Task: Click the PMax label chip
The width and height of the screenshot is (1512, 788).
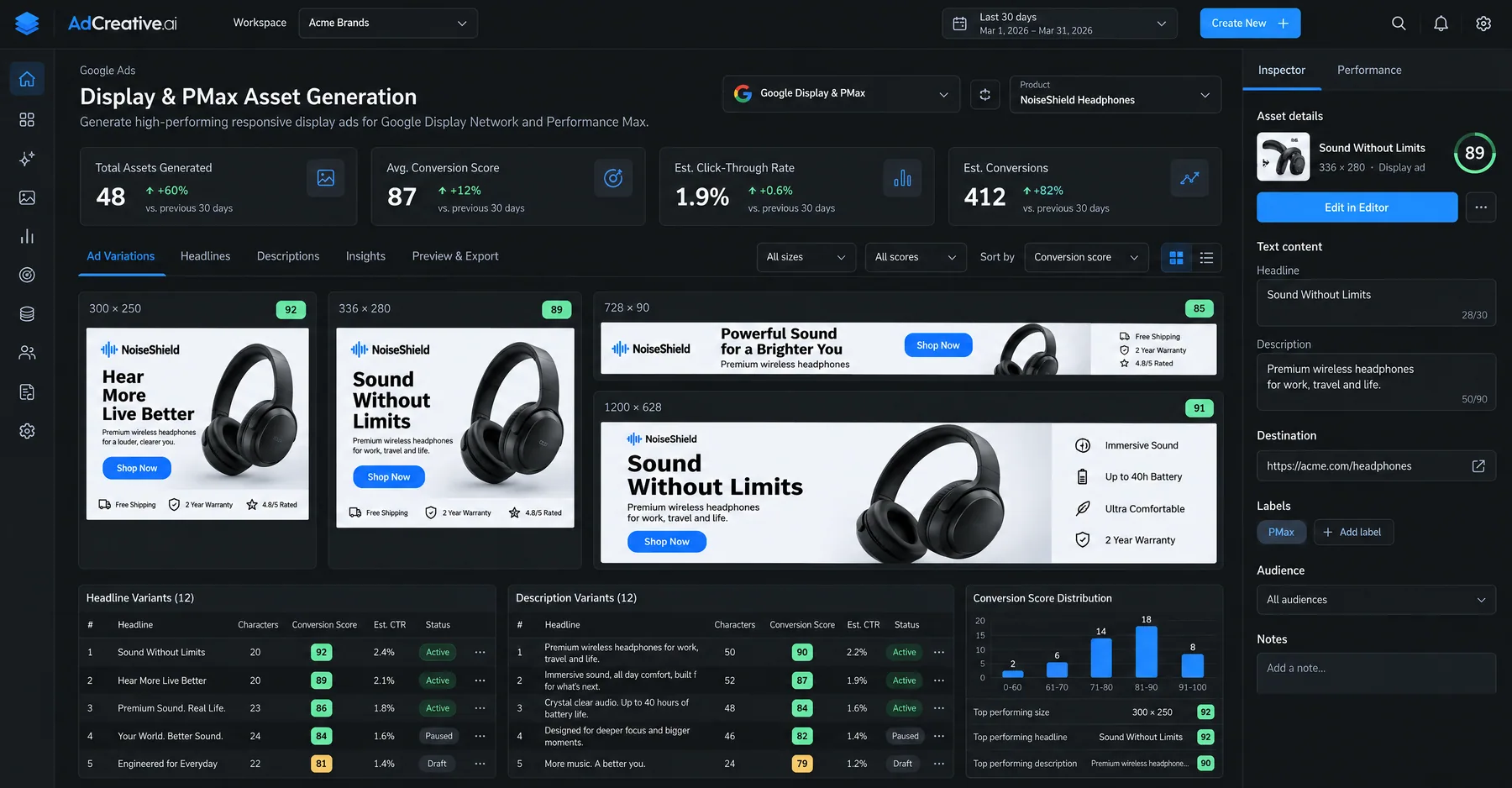Action: (1281, 533)
